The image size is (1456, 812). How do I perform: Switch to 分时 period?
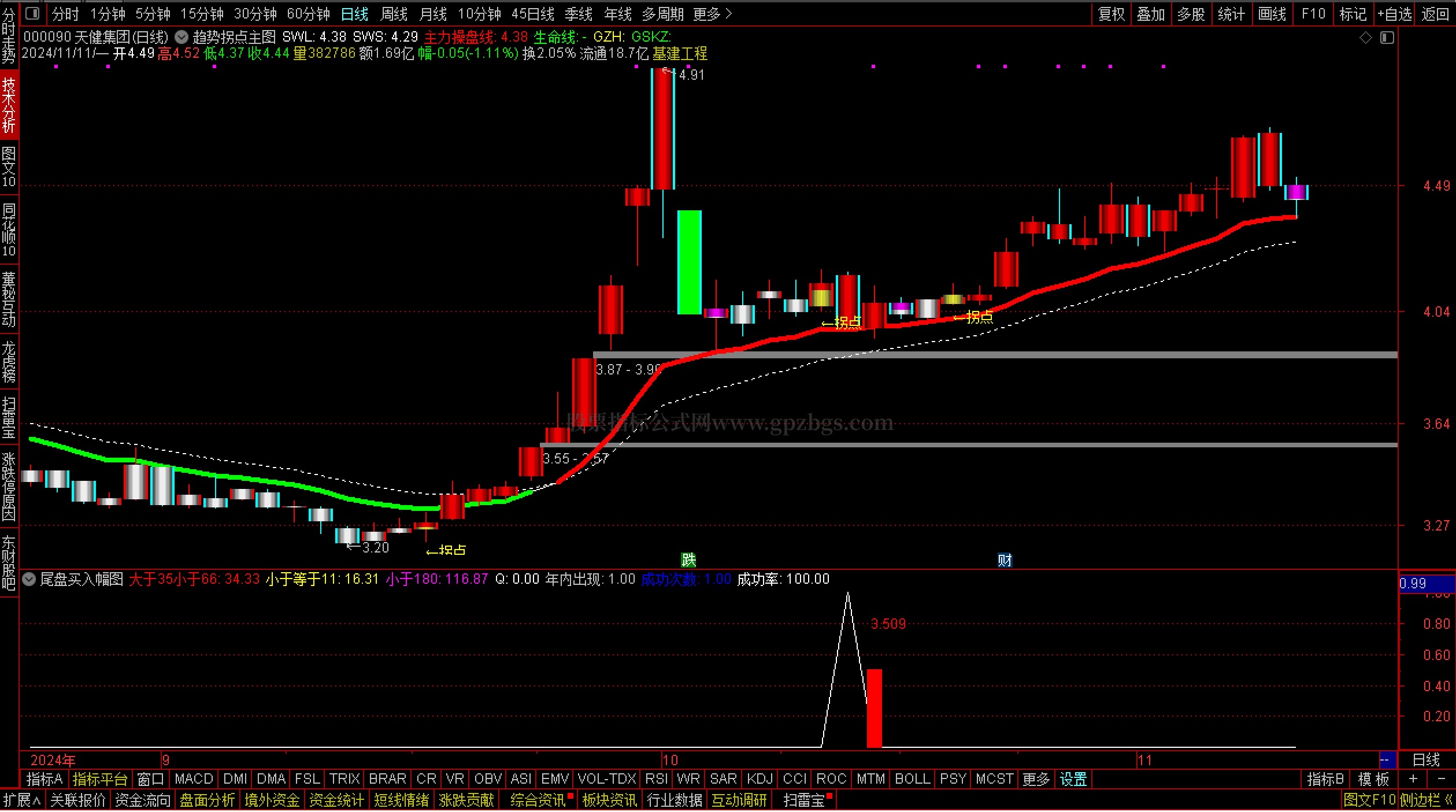click(65, 13)
